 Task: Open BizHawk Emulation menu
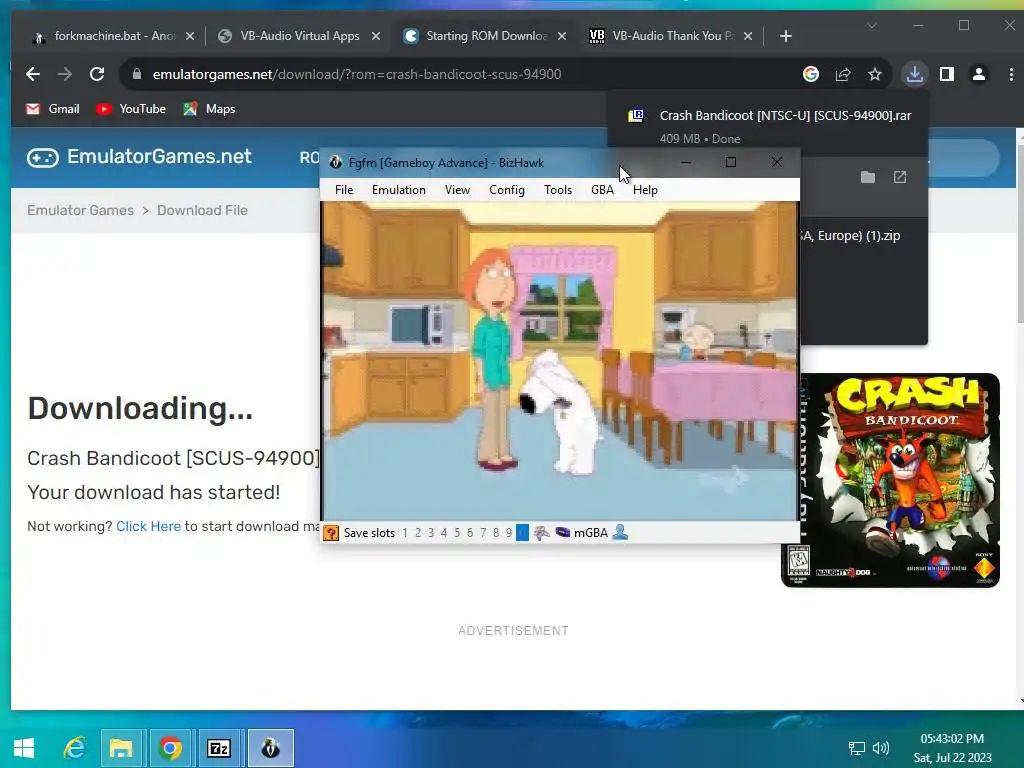398,190
